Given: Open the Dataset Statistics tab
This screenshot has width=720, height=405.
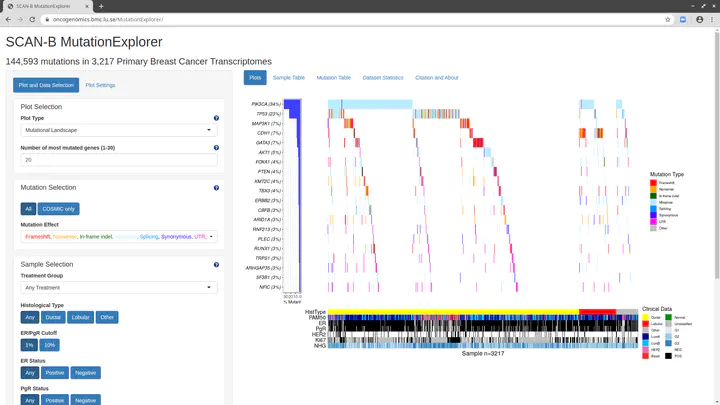Looking at the screenshot, I should point(382,77).
